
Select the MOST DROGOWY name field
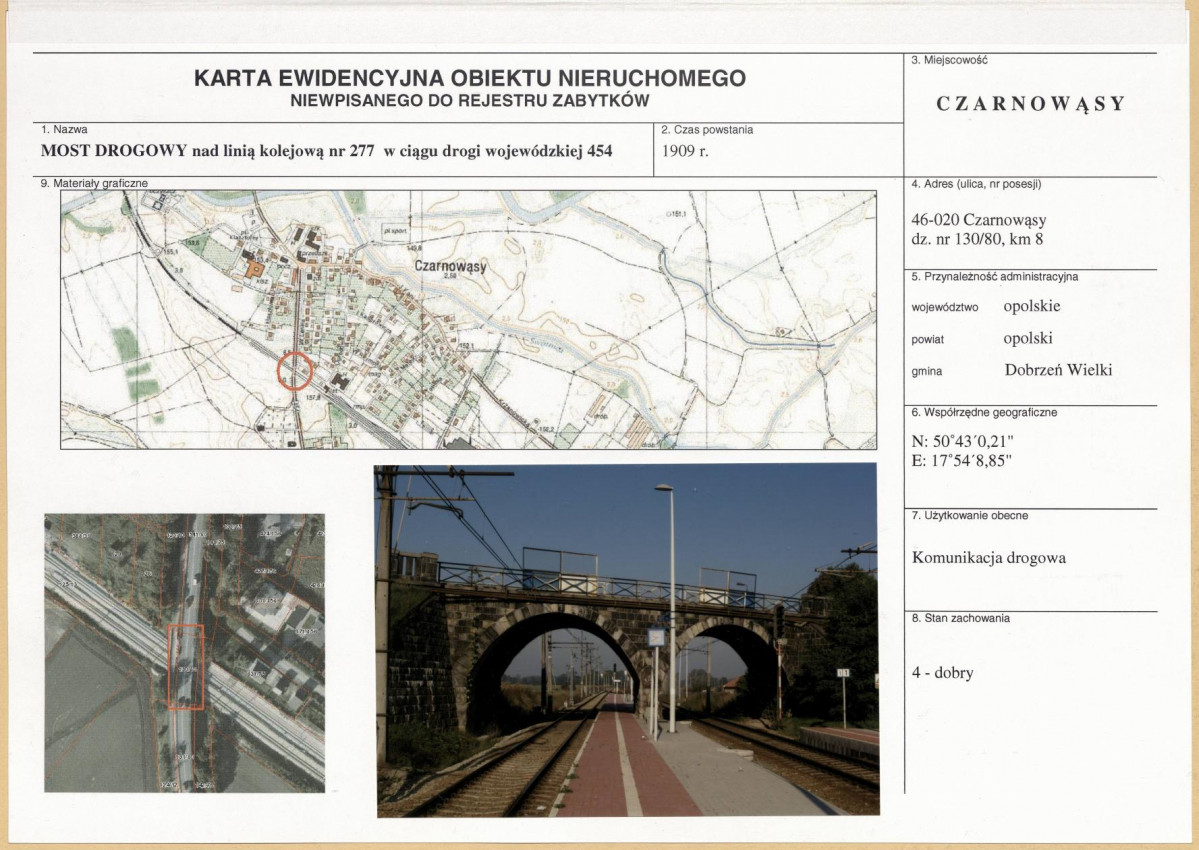click(327, 151)
